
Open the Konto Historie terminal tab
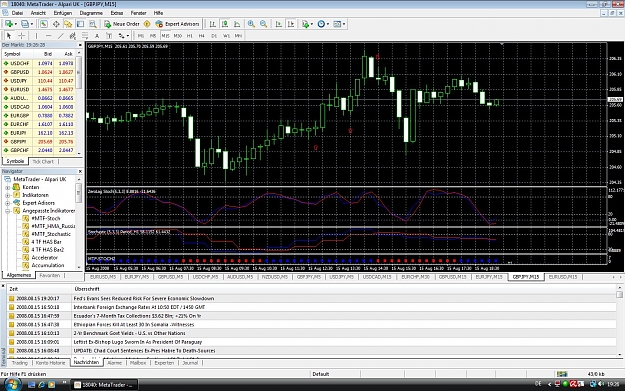50,363
